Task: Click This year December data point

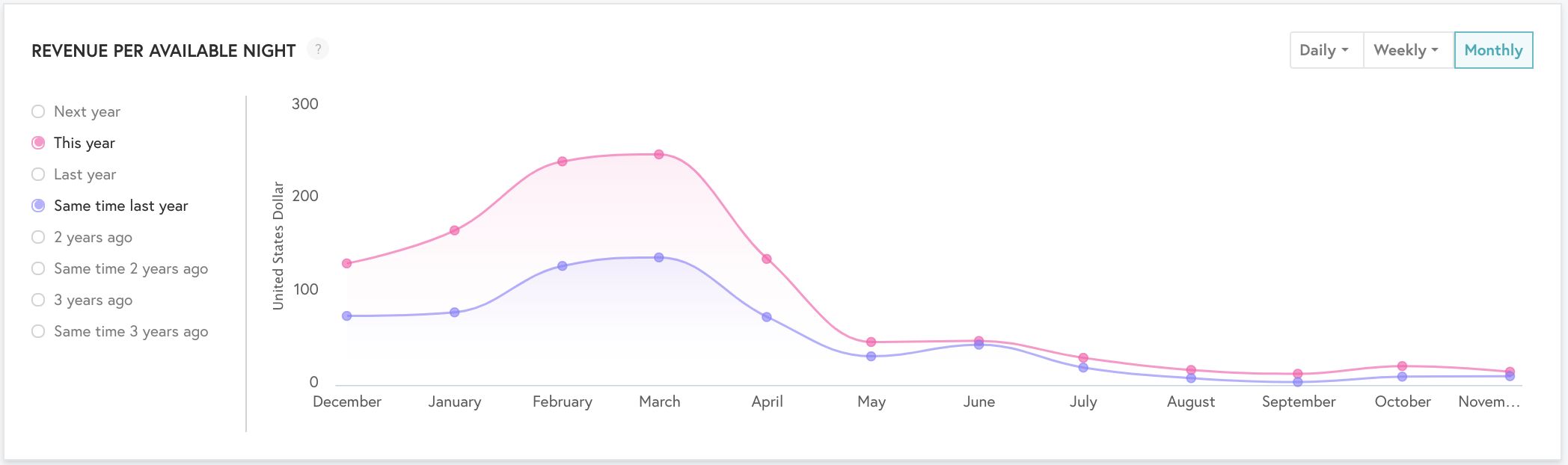Action: [346, 263]
